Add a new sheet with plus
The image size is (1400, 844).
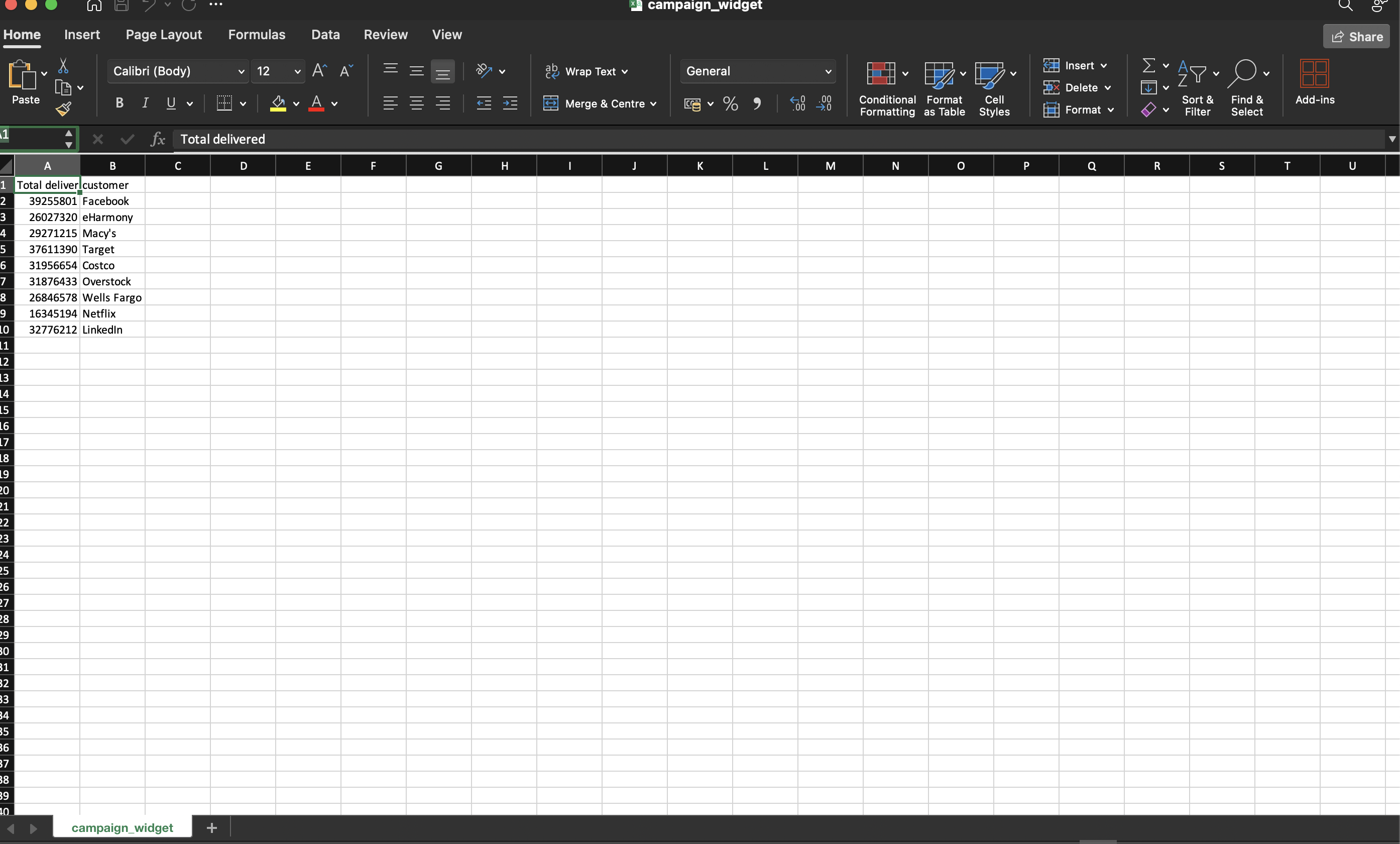click(212, 827)
